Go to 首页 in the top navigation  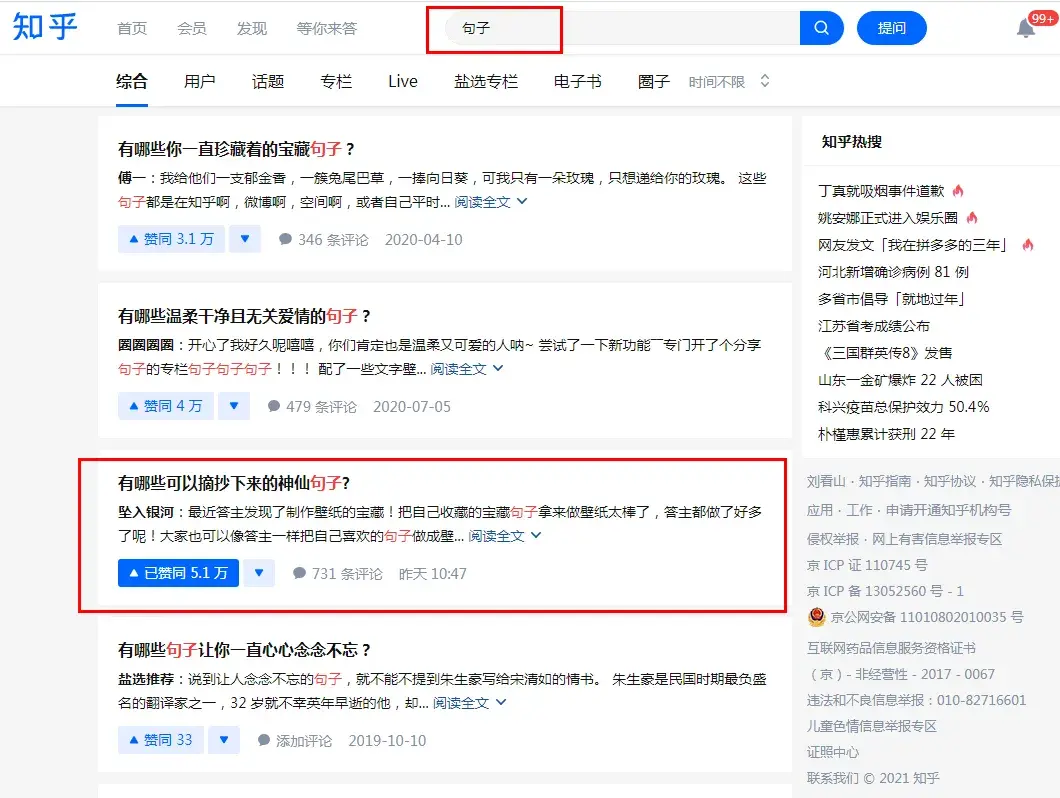132,28
